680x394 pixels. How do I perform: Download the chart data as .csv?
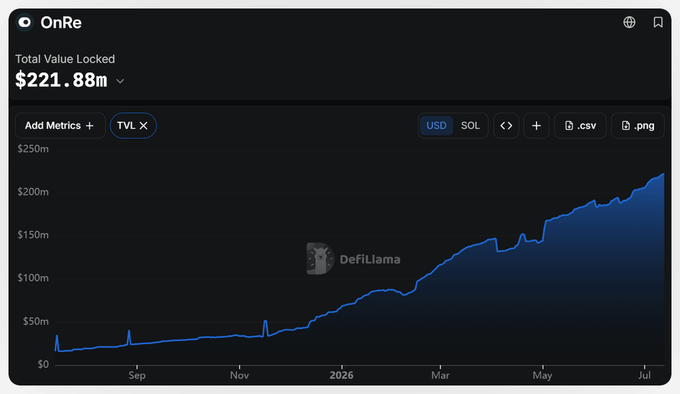pyautogui.click(x=580, y=126)
